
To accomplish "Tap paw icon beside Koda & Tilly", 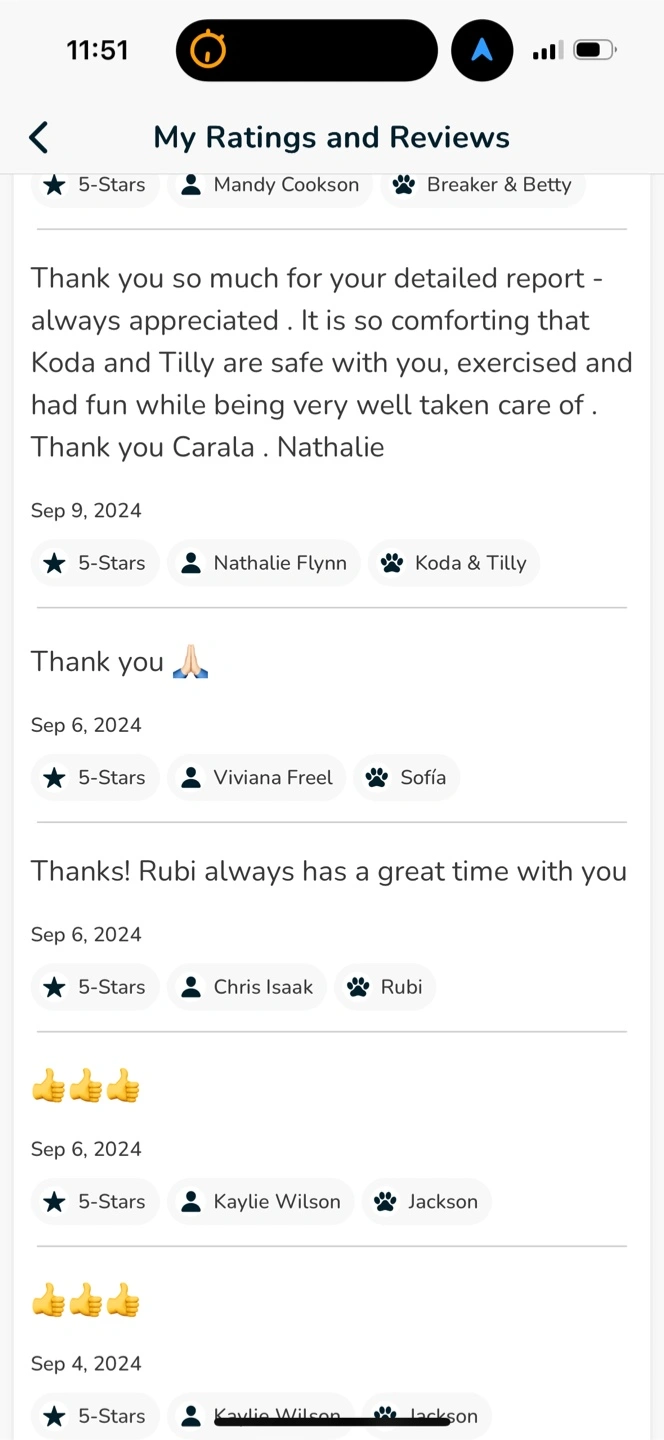I will [392, 563].
